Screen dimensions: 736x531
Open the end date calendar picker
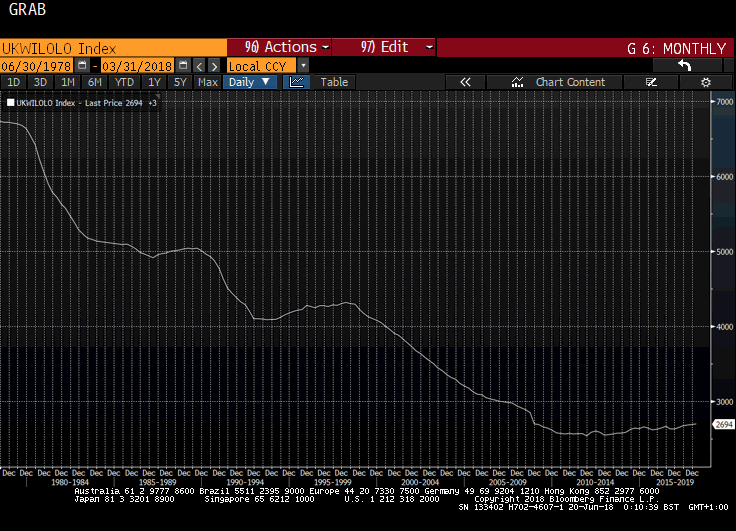coord(183,65)
